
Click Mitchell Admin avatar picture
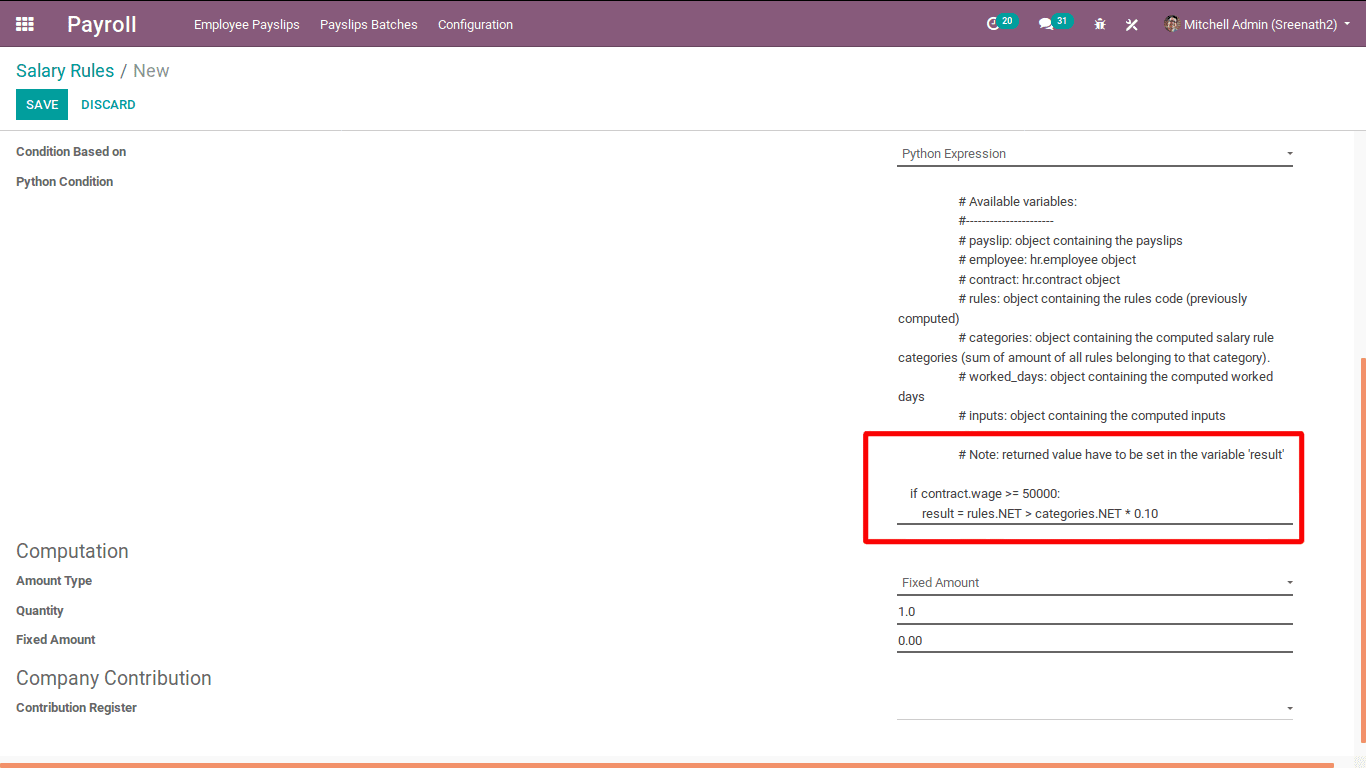[1172, 24]
